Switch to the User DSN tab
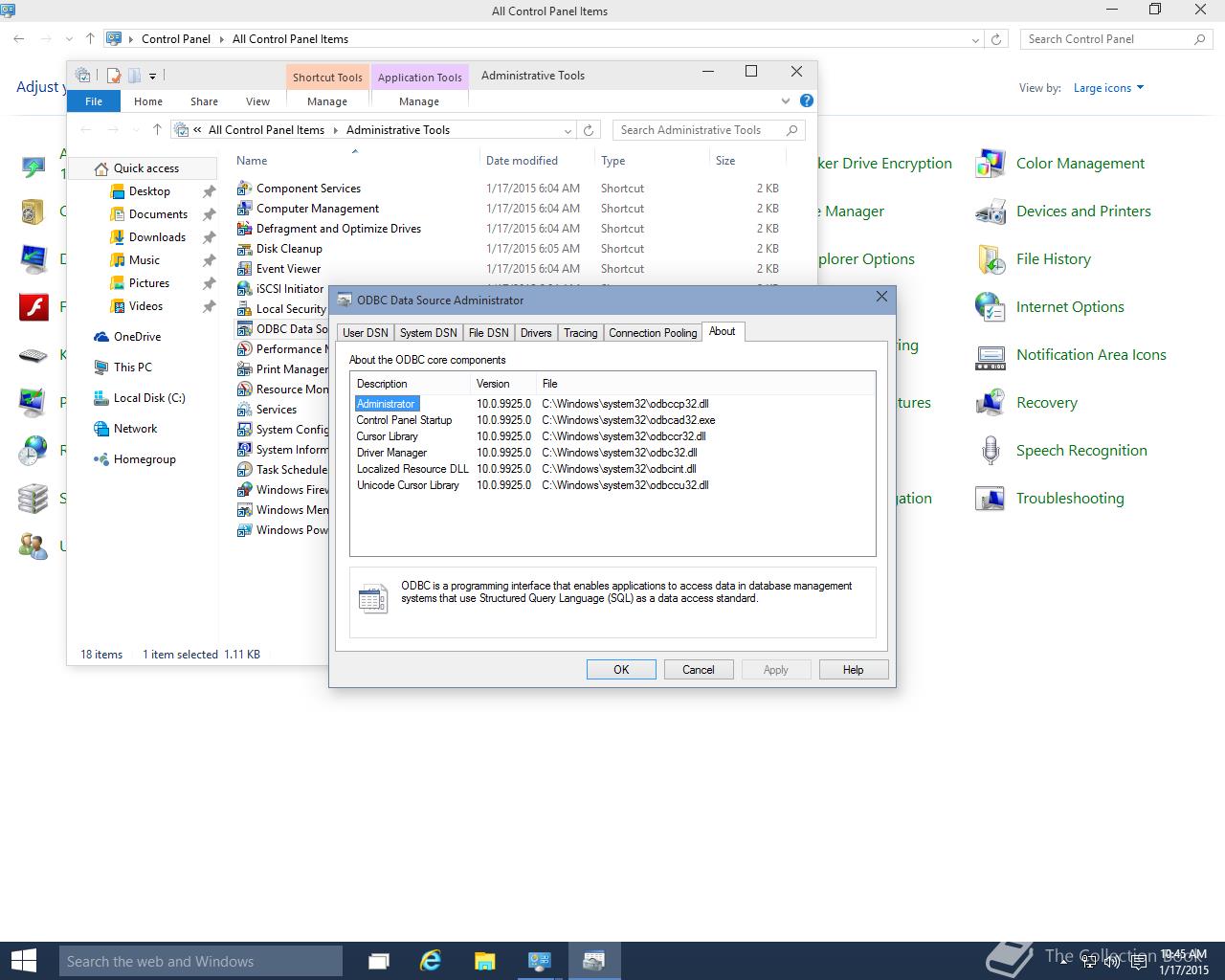Screen dimensions: 1225x980 [x=366, y=333]
